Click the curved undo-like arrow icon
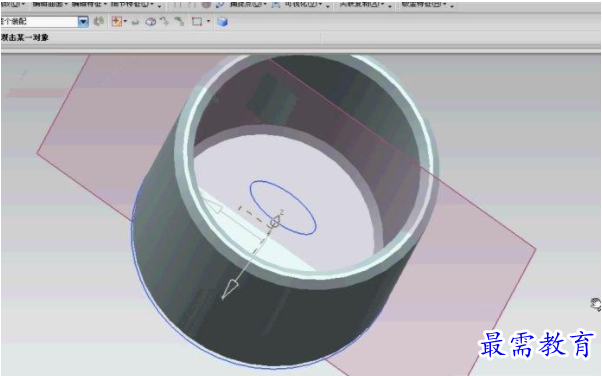Screen dimensions: 602x376 (x=135, y=22)
